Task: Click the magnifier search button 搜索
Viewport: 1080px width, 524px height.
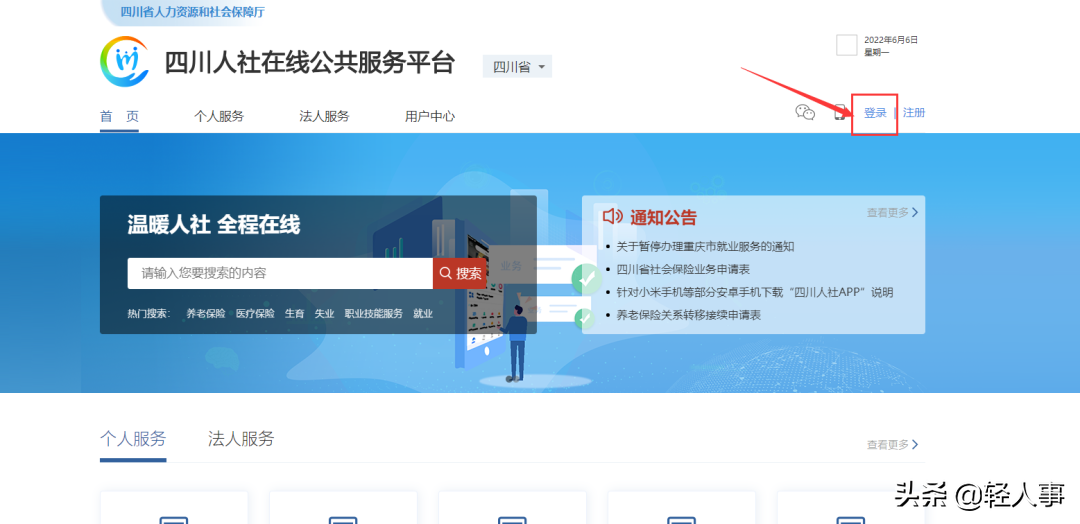Action: (x=460, y=273)
